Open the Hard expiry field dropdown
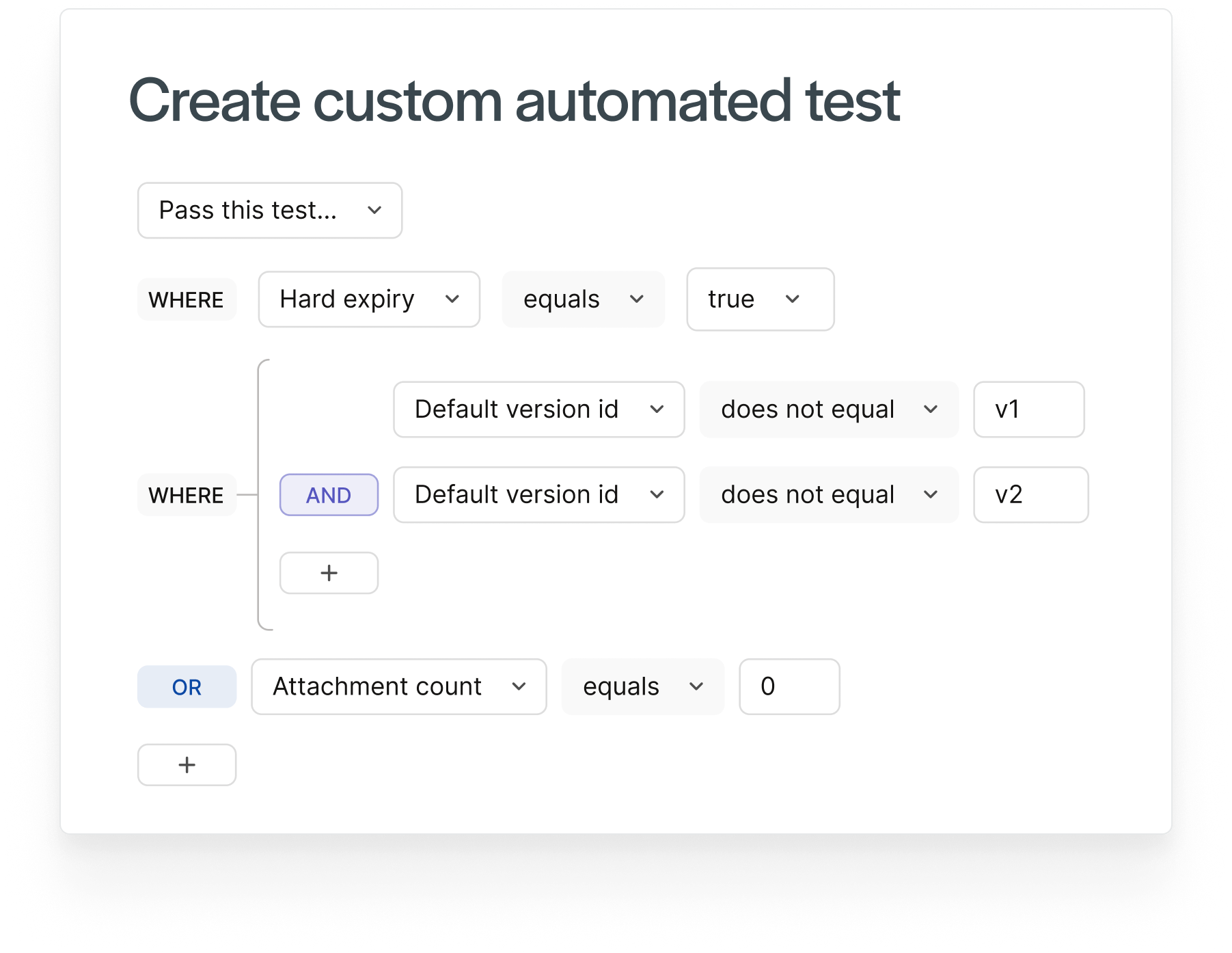Image resolution: width=1232 pixels, height=953 pixels. coord(369,299)
